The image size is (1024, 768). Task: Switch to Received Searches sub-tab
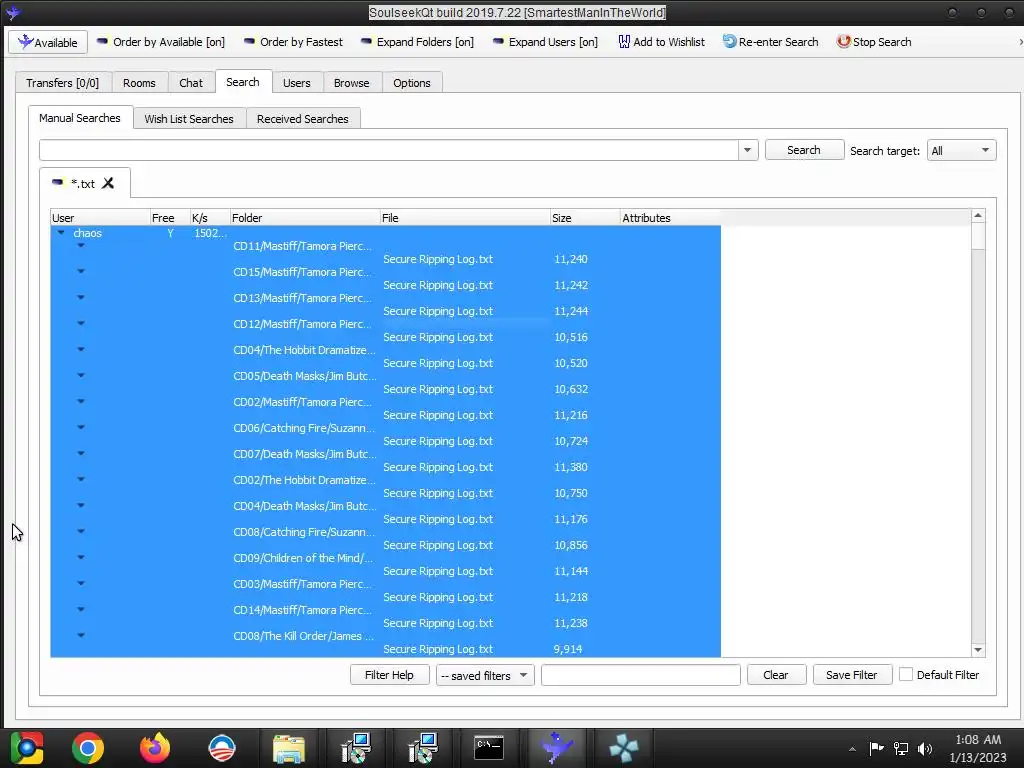pyautogui.click(x=302, y=119)
